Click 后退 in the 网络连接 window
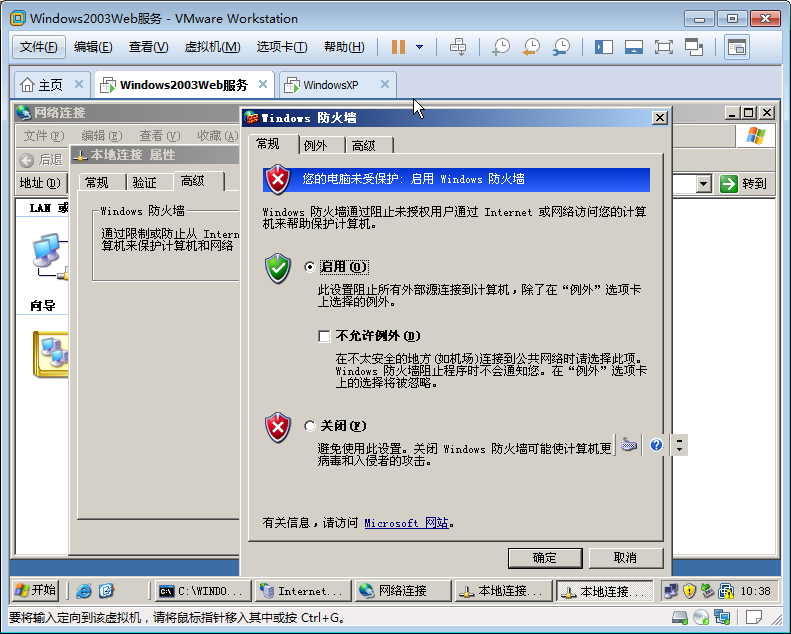791x634 pixels. (x=41, y=160)
